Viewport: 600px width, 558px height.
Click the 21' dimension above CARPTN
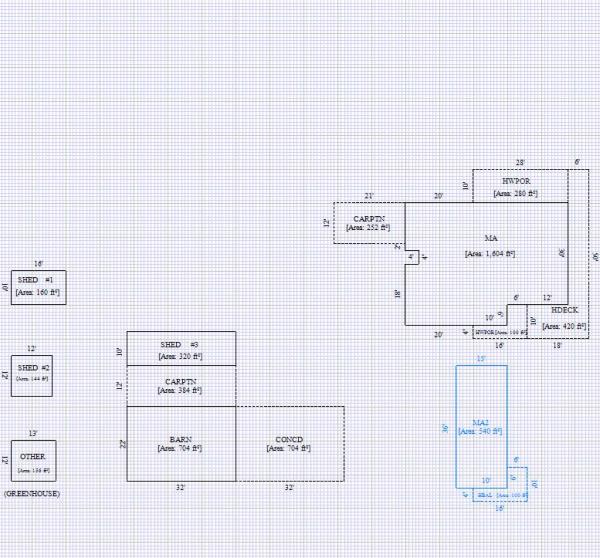(x=369, y=196)
